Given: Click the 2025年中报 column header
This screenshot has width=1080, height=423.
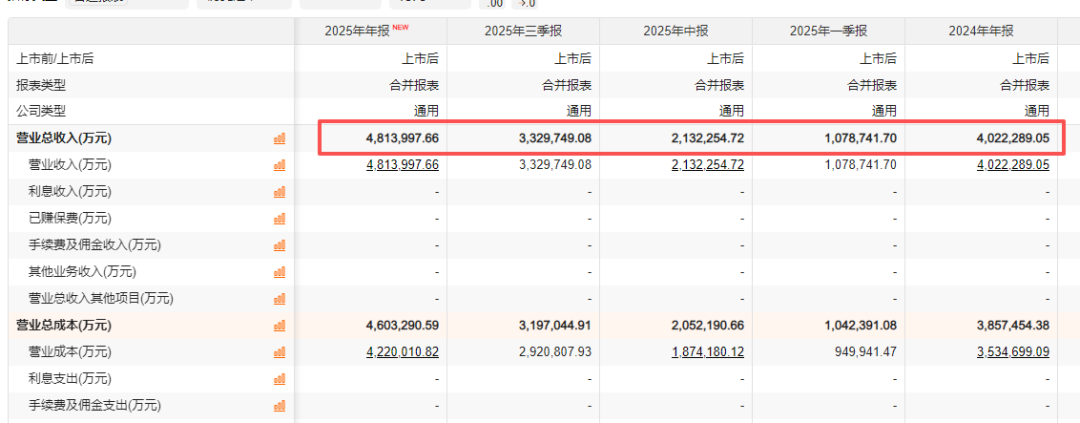Looking at the screenshot, I should [x=676, y=31].
